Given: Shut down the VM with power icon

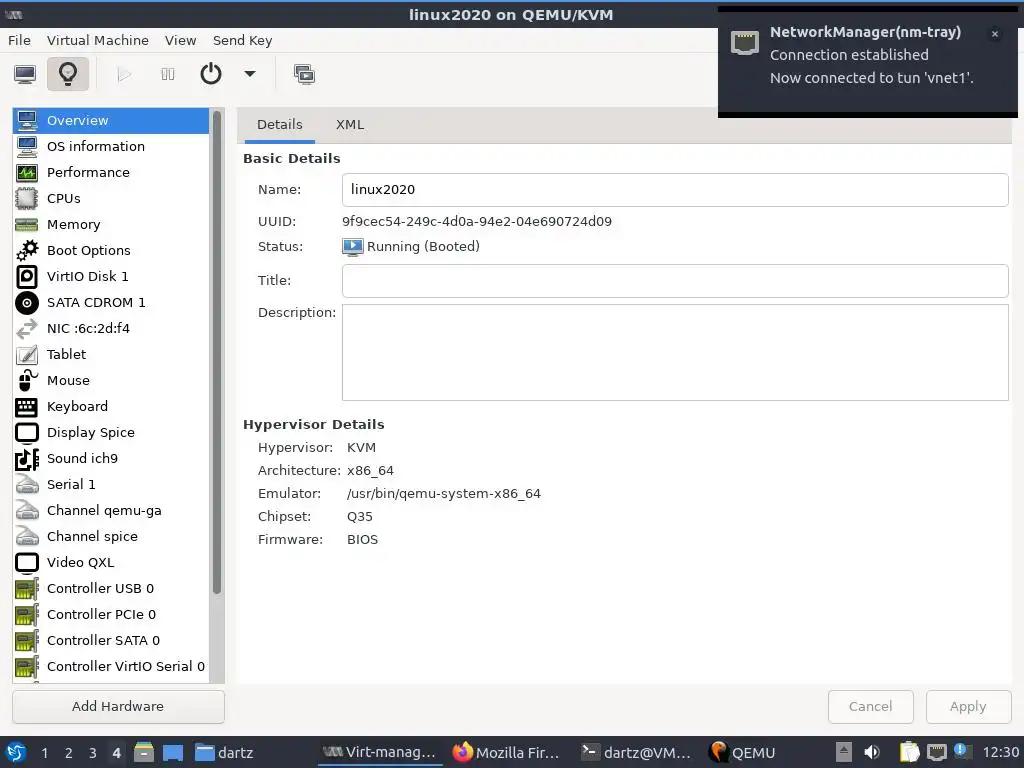Looking at the screenshot, I should (x=210, y=74).
